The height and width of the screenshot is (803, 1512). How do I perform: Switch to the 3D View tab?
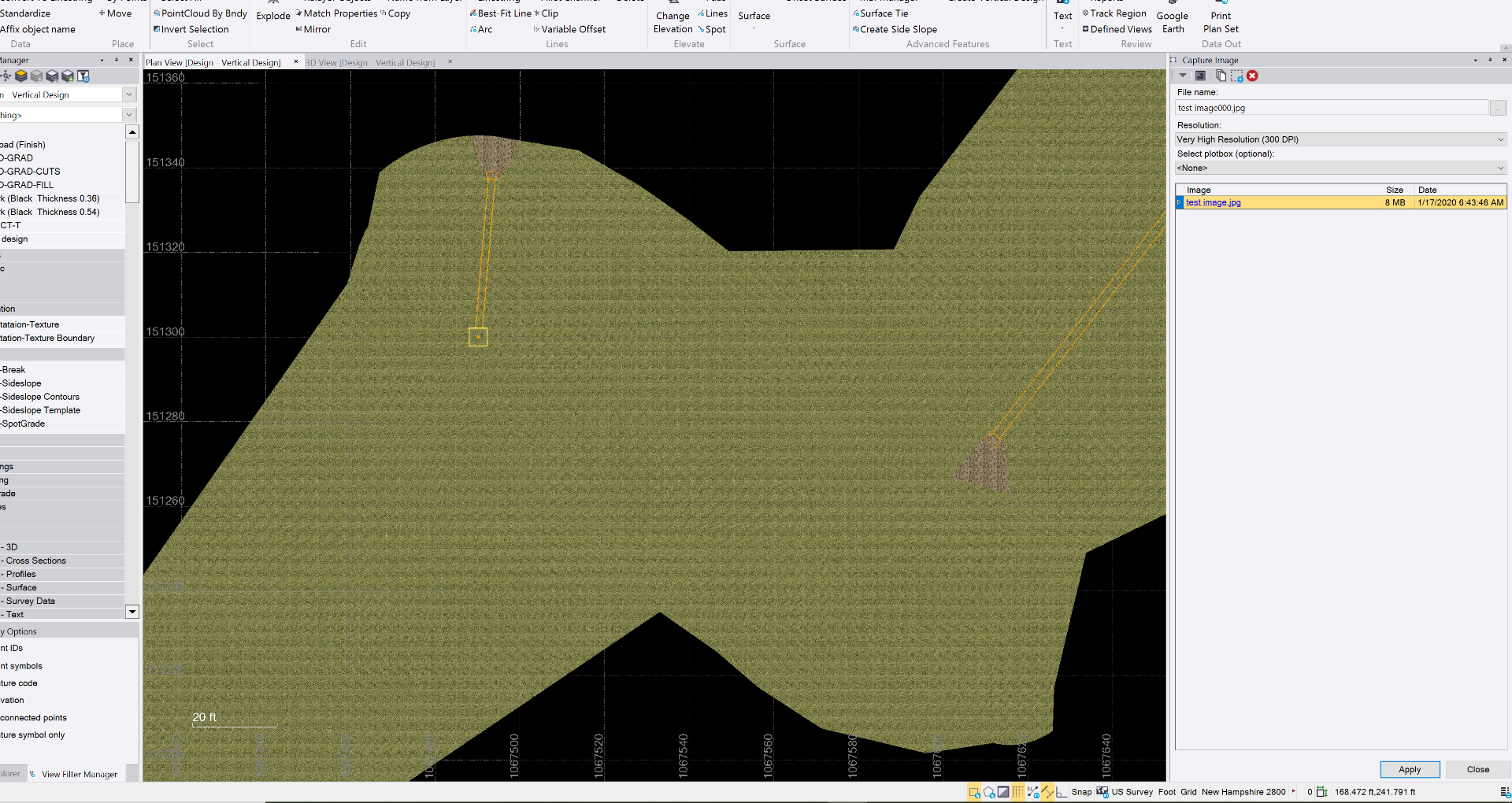pos(369,62)
